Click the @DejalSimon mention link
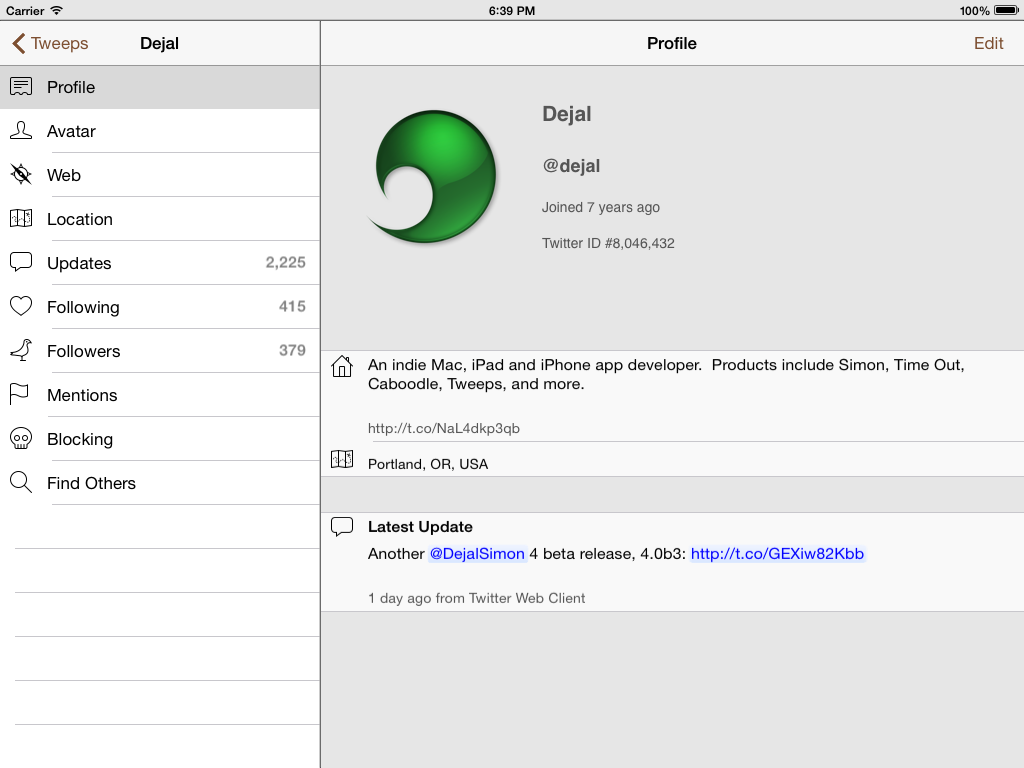 coord(477,554)
